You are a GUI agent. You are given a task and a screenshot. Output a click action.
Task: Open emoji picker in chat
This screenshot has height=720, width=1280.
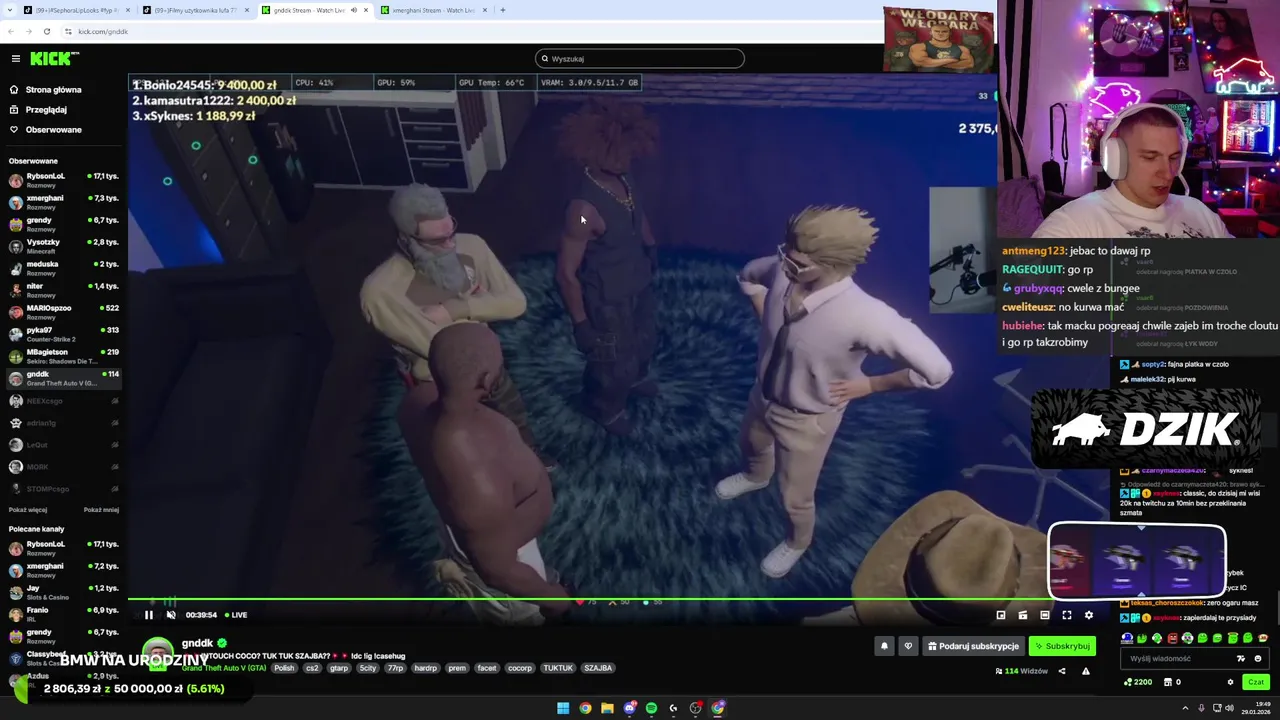point(1258,659)
